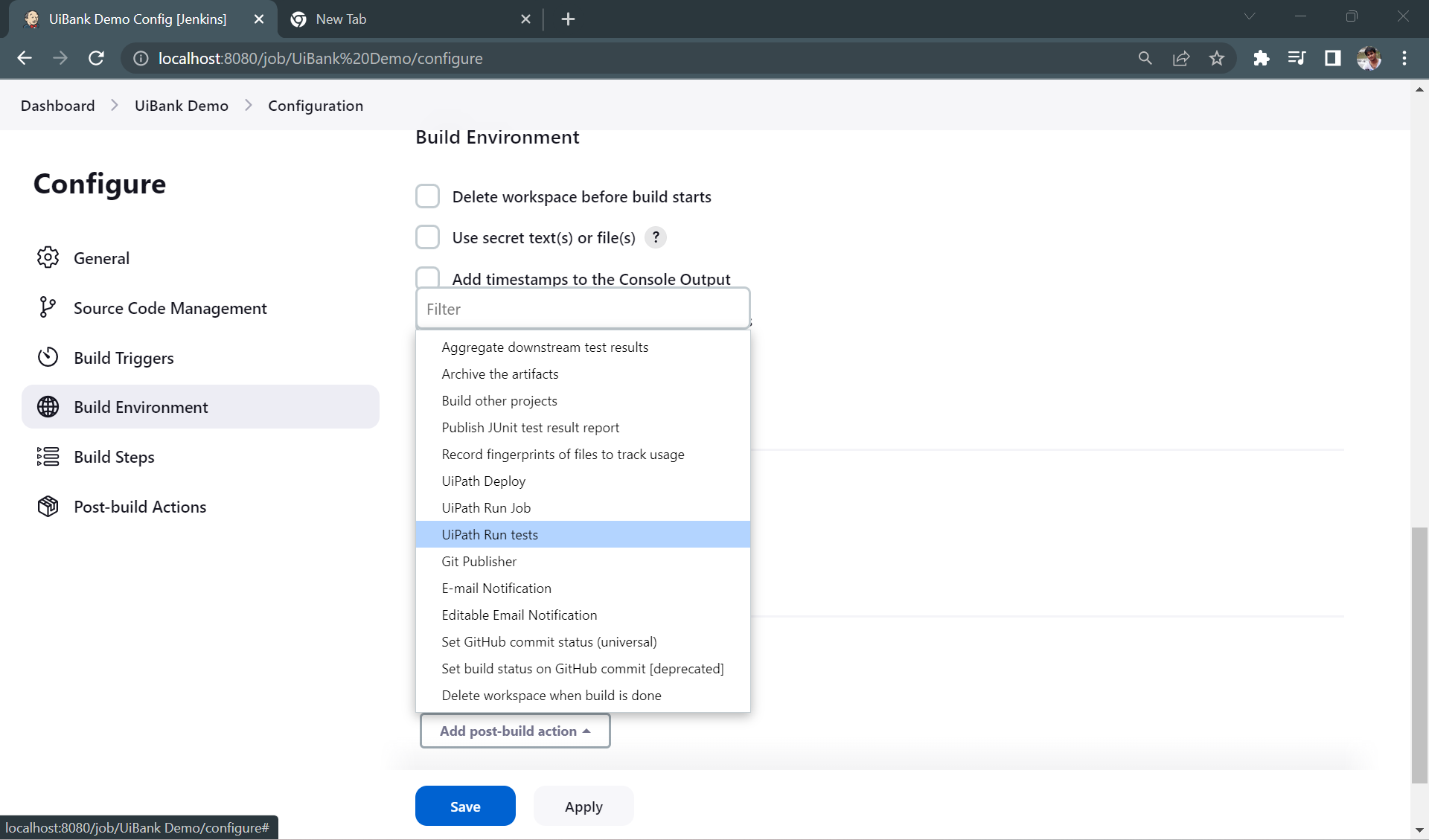
Task: Click the browser forward arrow
Action: click(60, 58)
